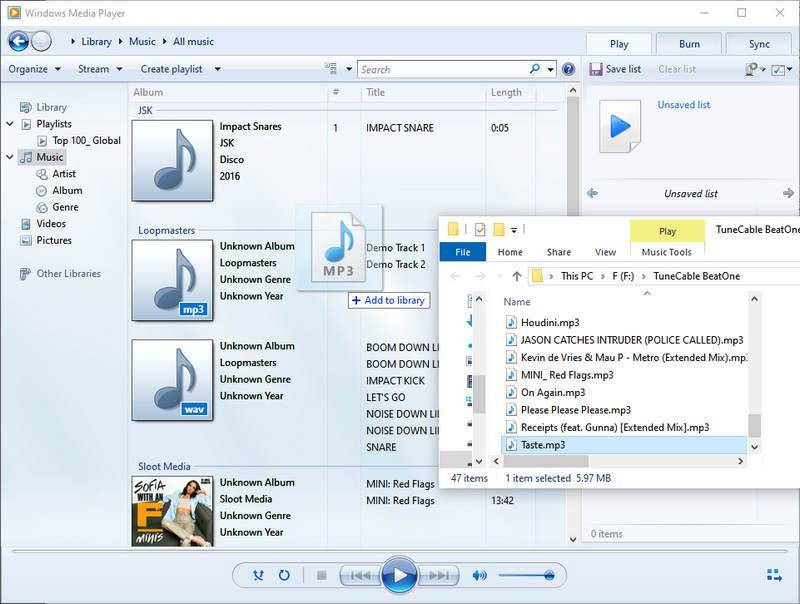The image size is (800, 604).
Task: Mute the speaker volume
Action: coord(479,575)
